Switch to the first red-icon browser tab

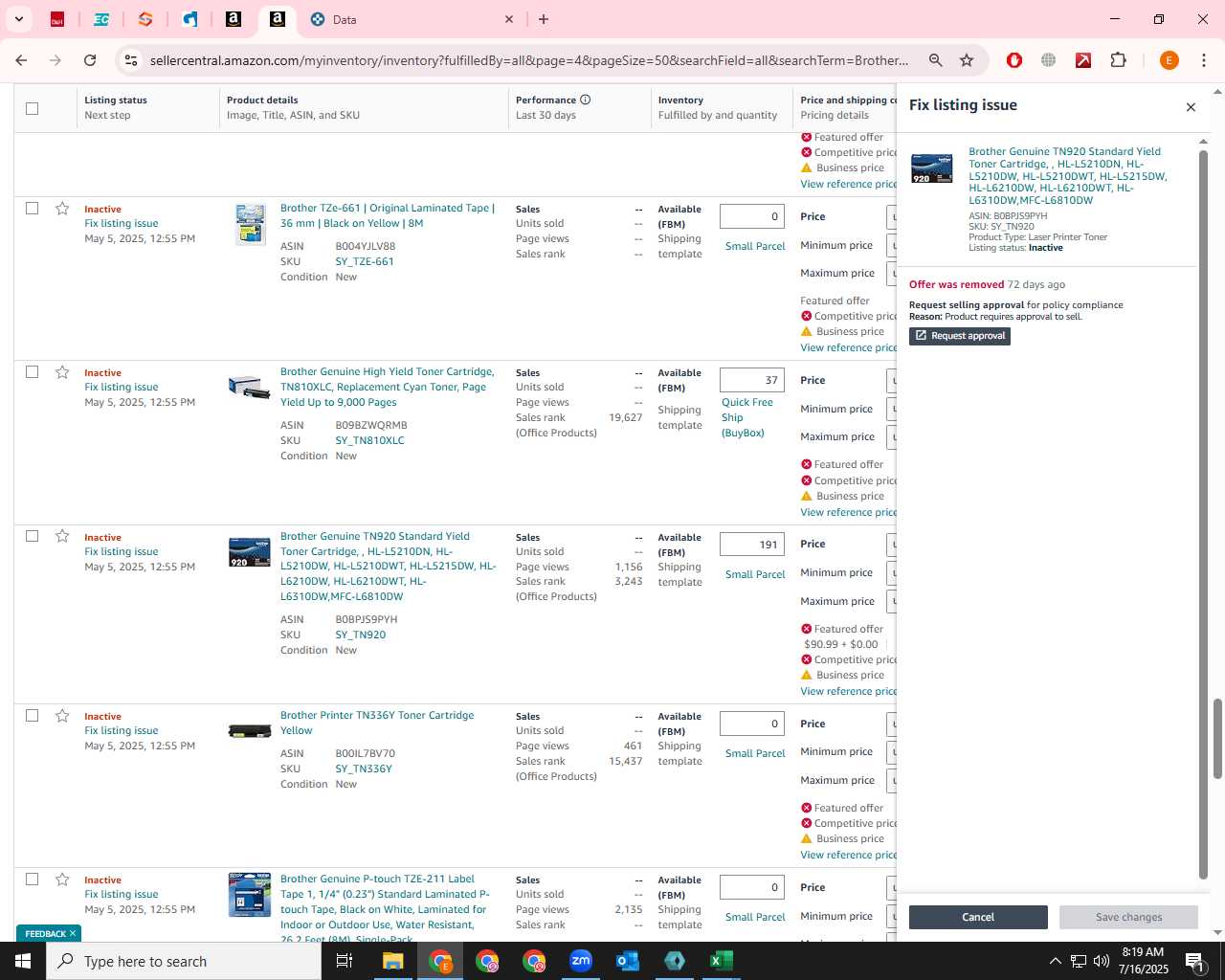coord(57,19)
